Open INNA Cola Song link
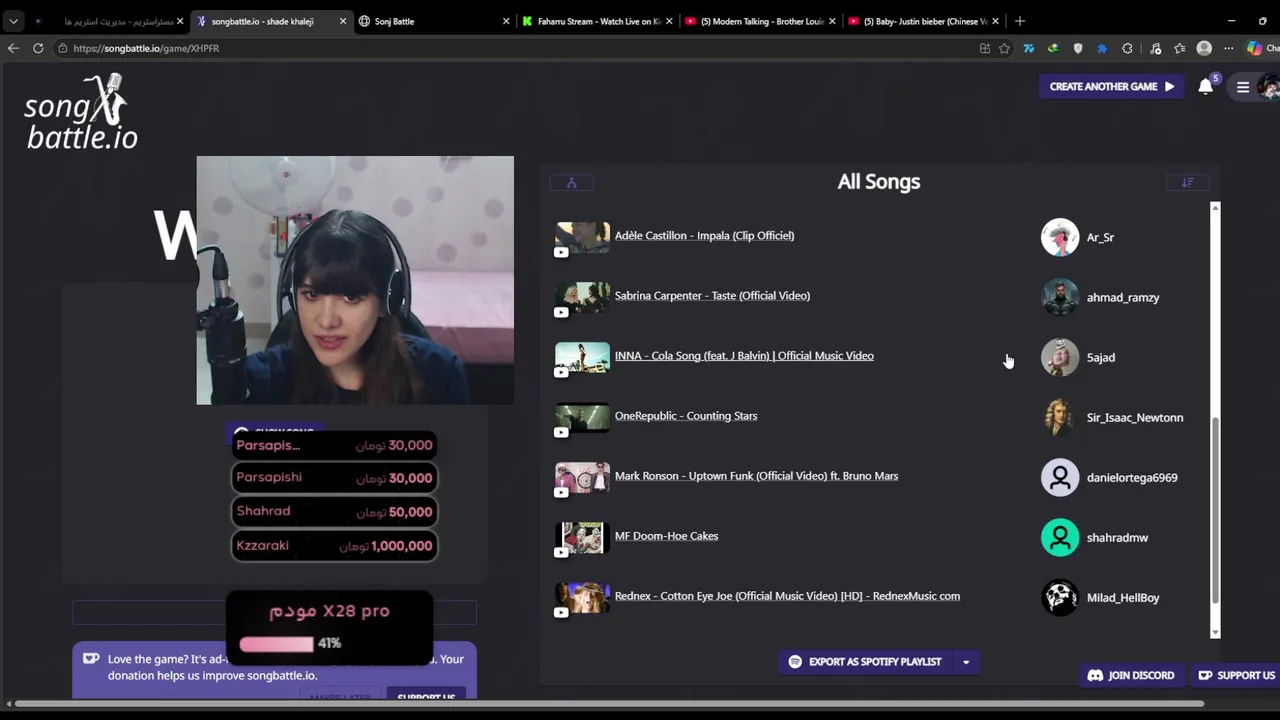The image size is (1280, 720). 744,356
